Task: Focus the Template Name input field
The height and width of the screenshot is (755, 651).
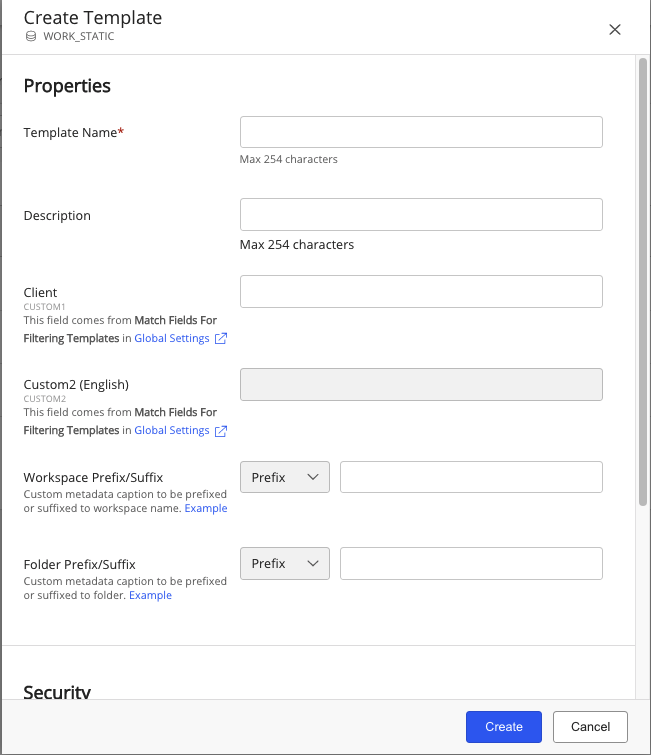Action: point(421,132)
